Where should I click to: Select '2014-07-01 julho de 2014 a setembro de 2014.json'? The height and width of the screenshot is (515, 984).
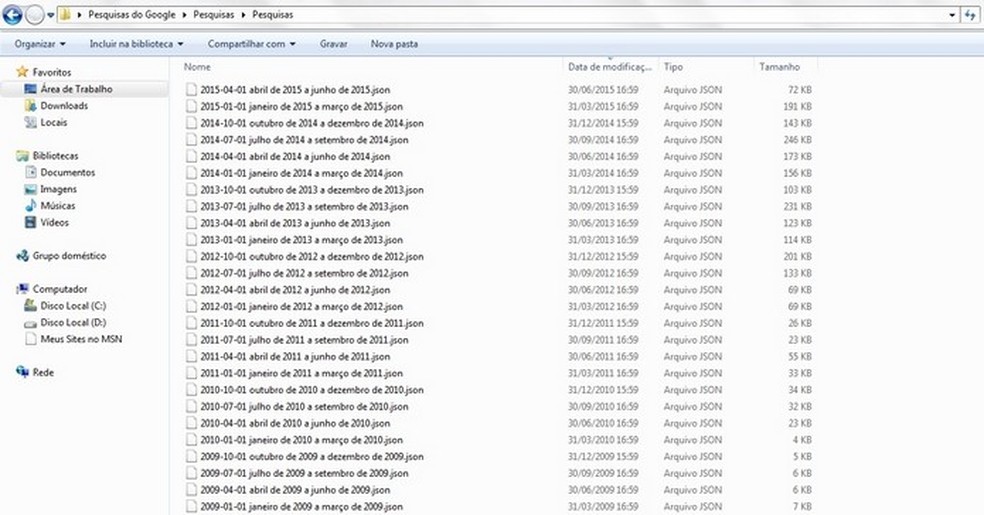click(304, 140)
